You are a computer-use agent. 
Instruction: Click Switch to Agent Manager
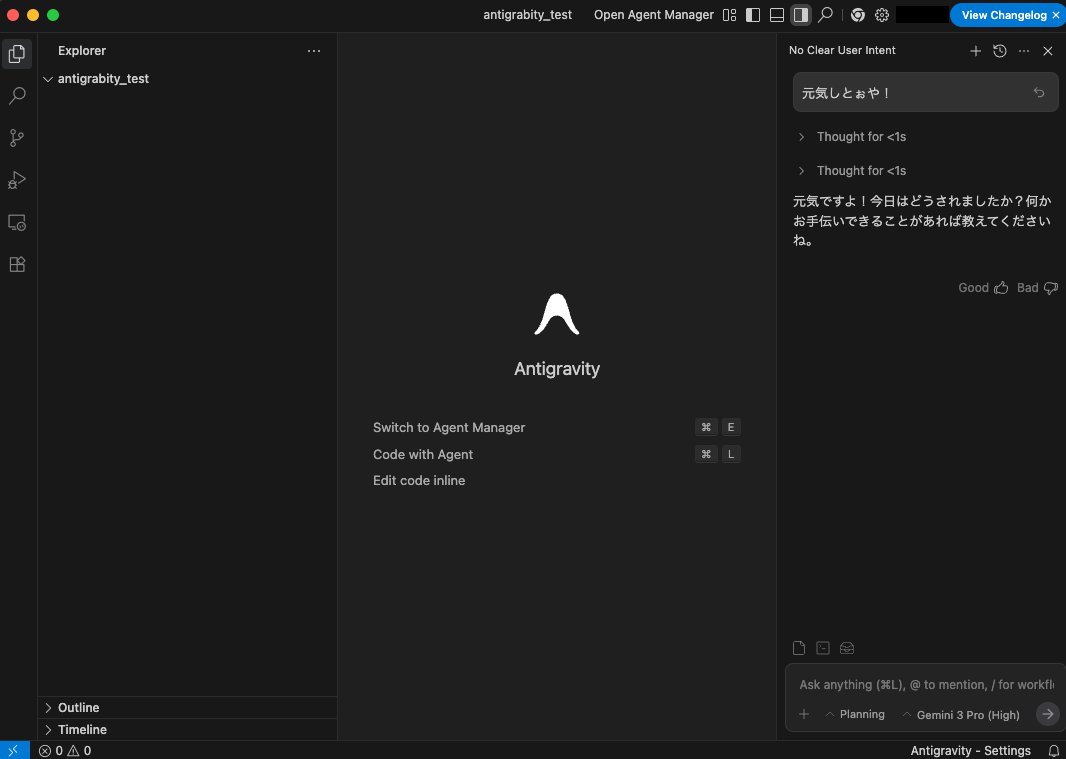pyautogui.click(x=449, y=428)
